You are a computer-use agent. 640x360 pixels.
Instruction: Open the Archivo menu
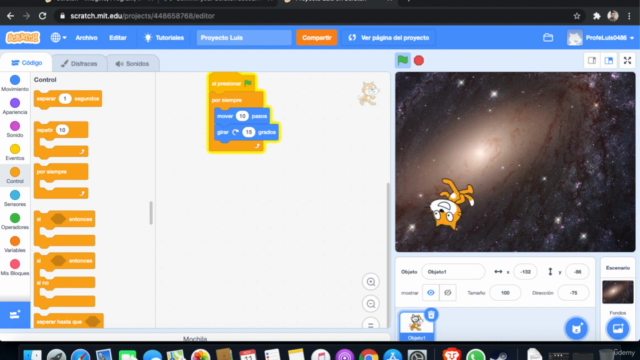(87, 38)
